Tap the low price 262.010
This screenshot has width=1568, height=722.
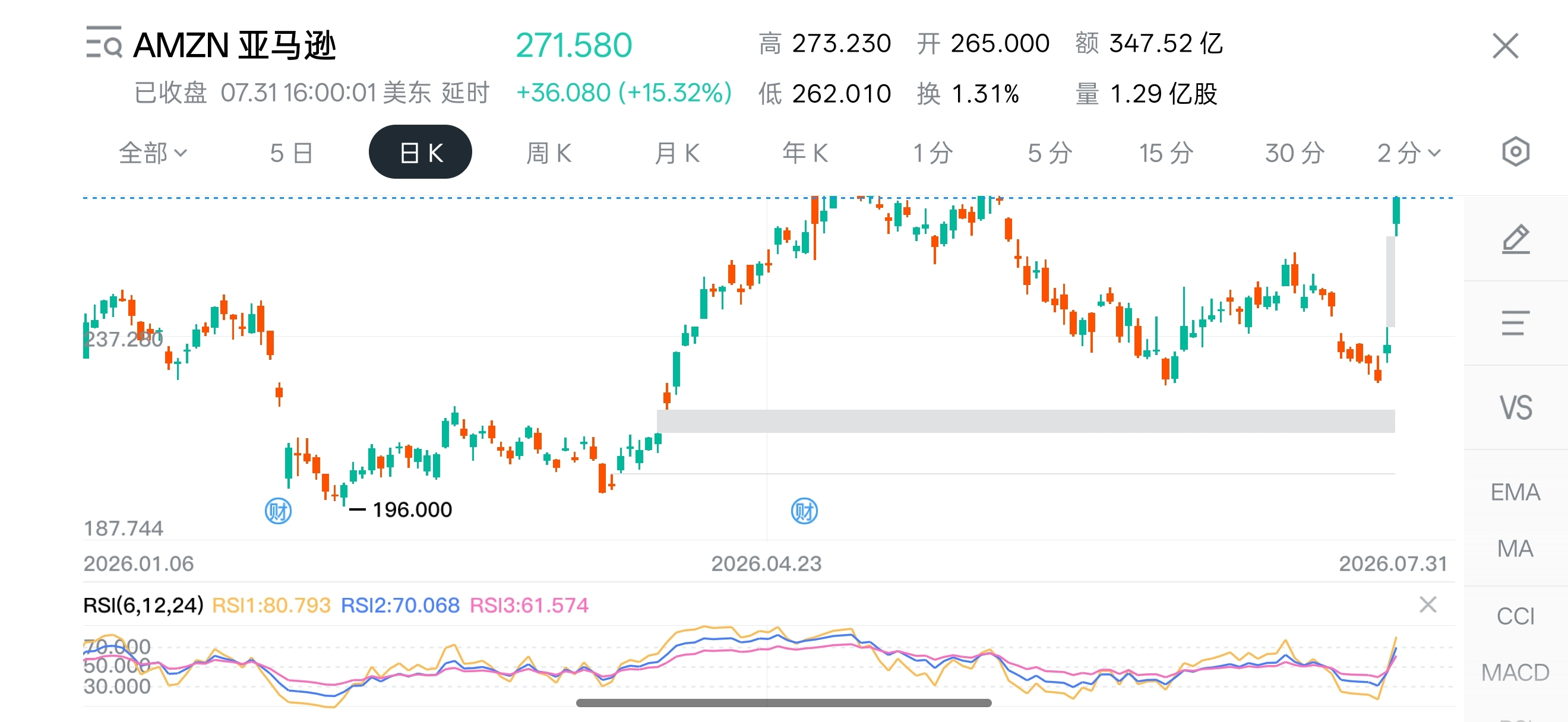[x=841, y=94]
